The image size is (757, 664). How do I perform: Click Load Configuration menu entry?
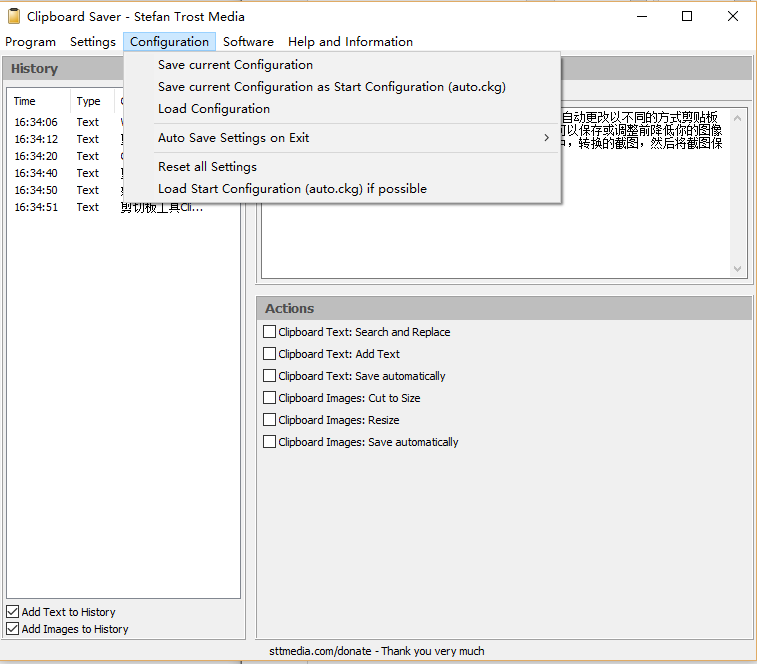[214, 109]
